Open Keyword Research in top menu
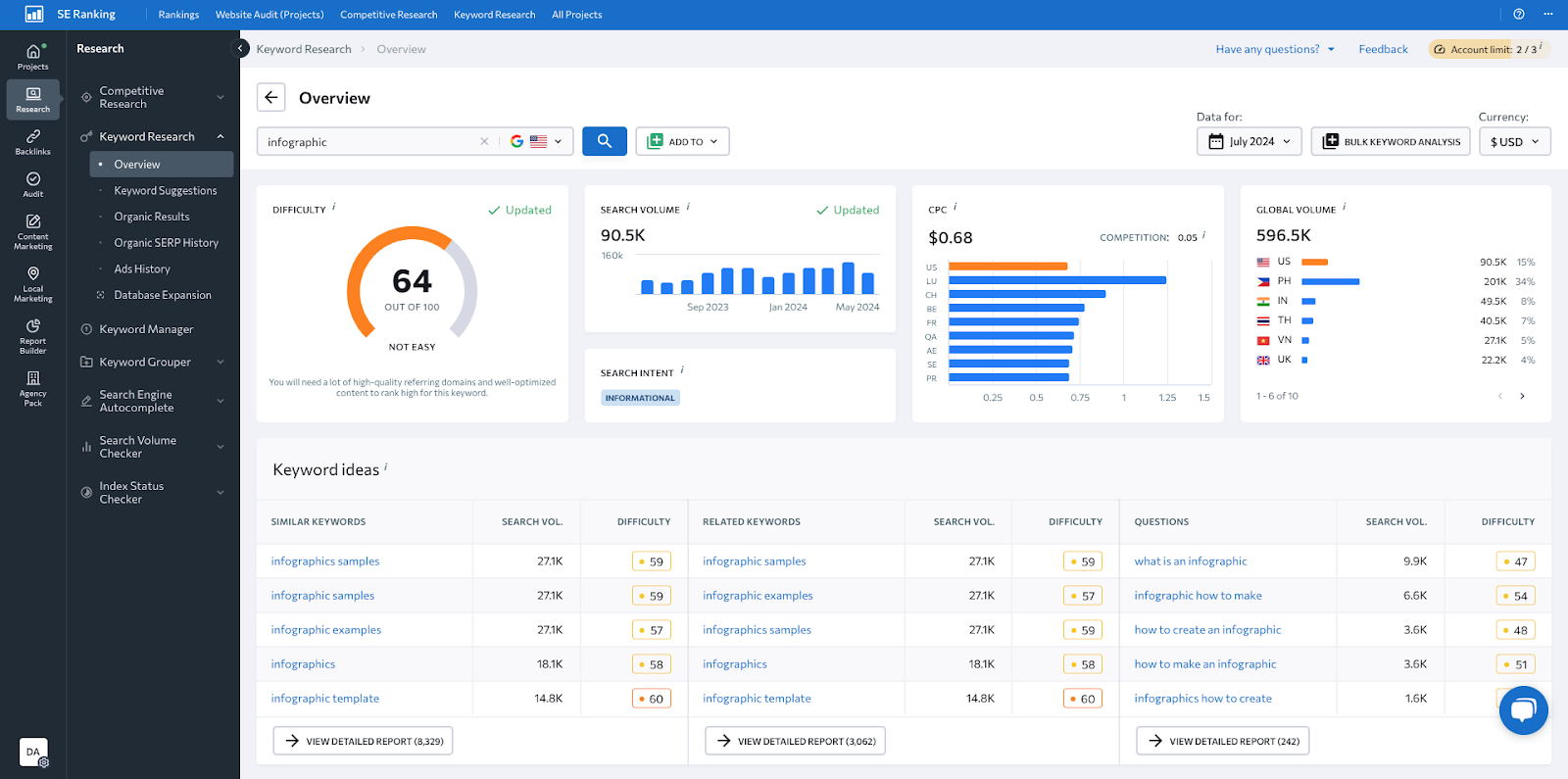Screen dimensions: 1568x779 495,15
